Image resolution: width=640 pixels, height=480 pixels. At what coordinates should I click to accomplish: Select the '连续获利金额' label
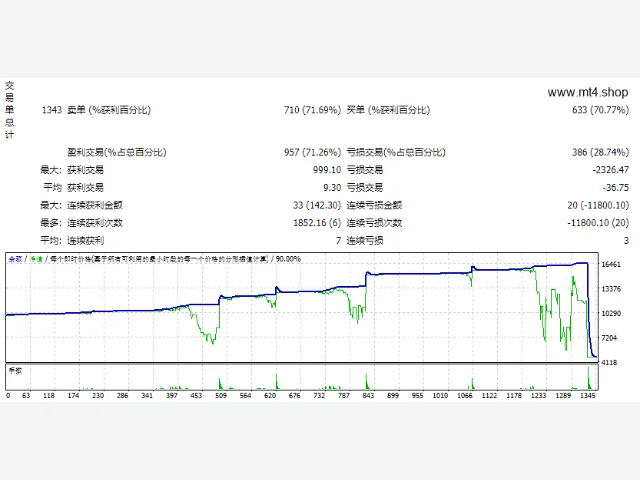pyautogui.click(x=95, y=205)
